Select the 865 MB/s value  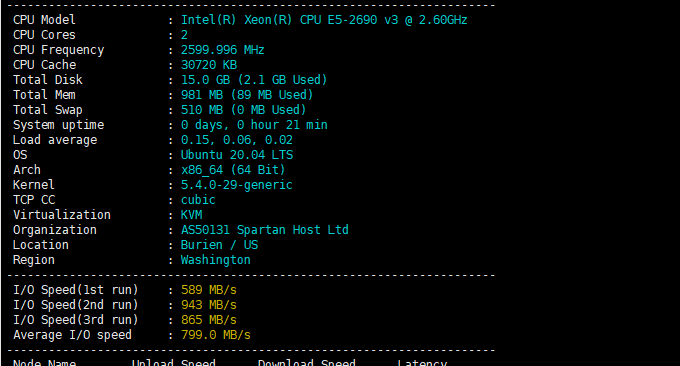pos(209,320)
